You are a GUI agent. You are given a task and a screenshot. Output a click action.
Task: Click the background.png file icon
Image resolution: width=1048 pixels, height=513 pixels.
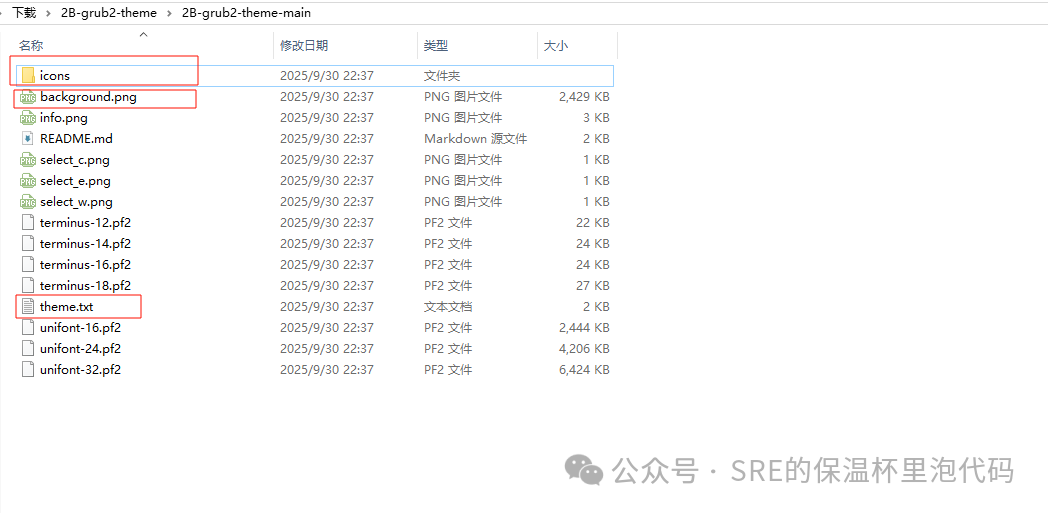27,98
